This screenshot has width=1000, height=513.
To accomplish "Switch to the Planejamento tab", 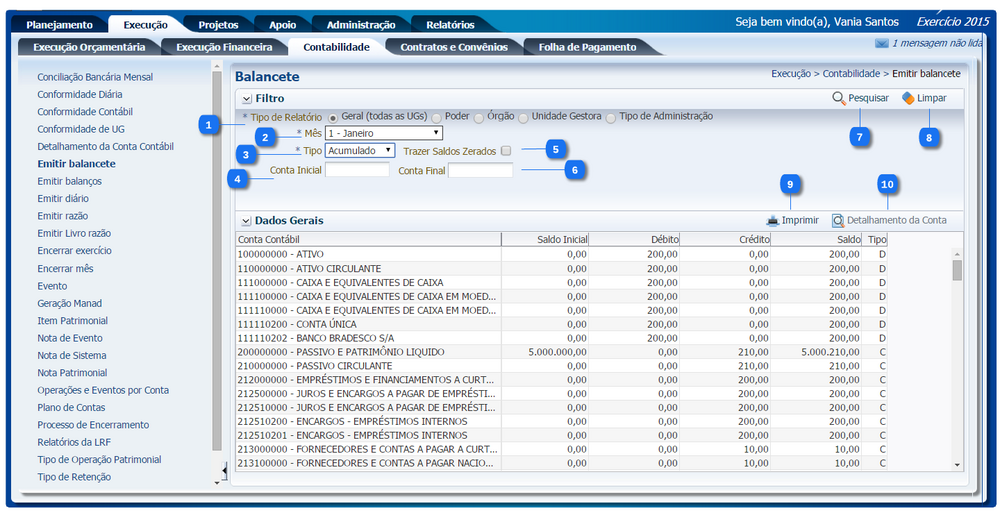I will coord(59,25).
